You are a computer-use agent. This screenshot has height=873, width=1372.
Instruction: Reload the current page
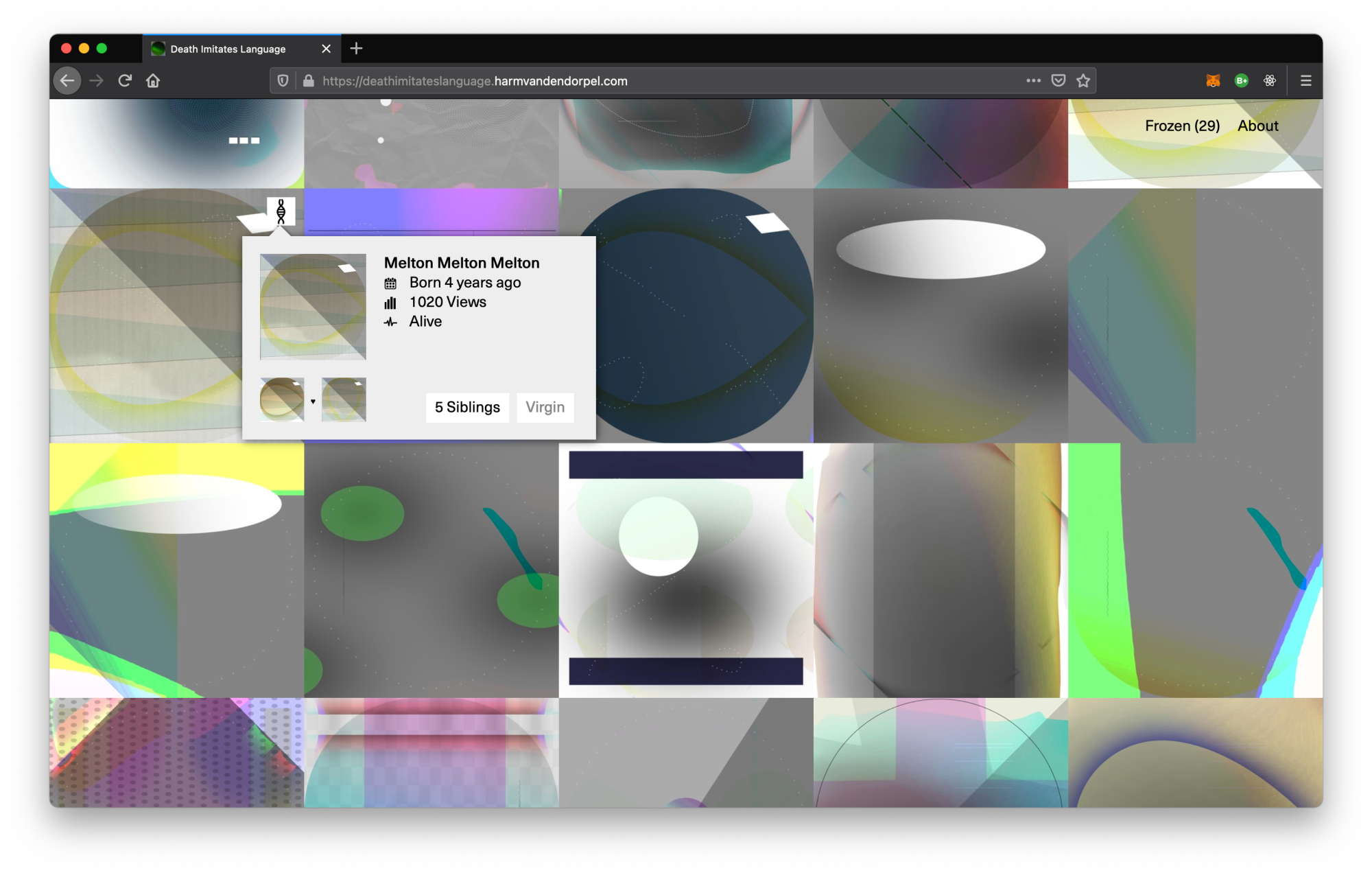[x=125, y=81]
